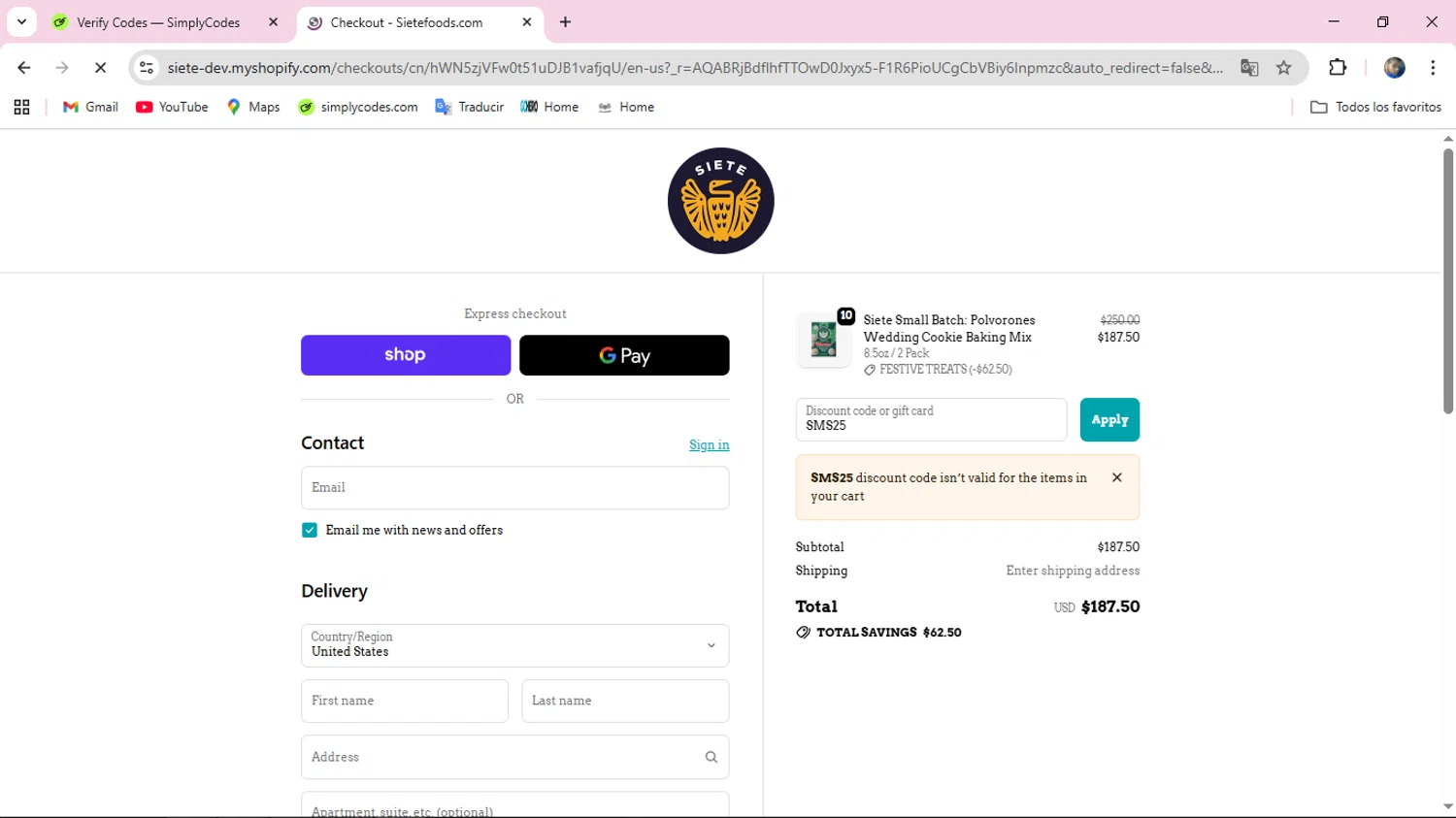
Task: Click the browser forward arrow
Action: (x=62, y=68)
